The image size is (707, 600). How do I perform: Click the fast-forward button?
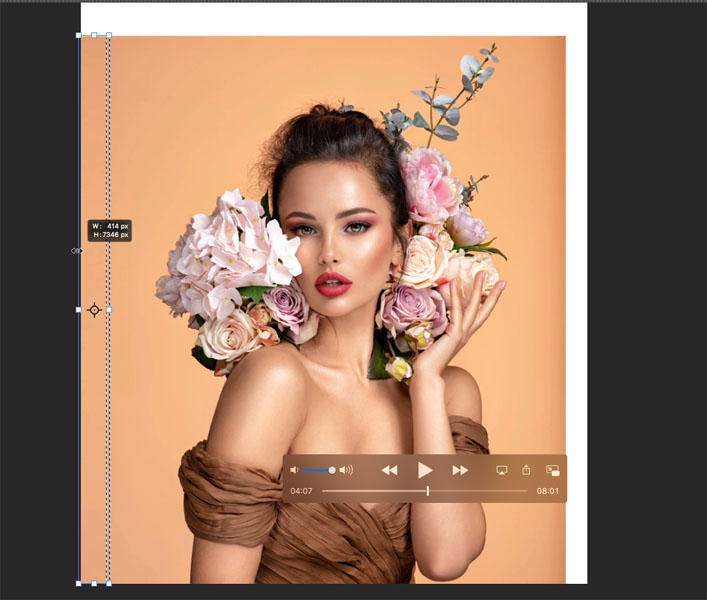(460, 471)
